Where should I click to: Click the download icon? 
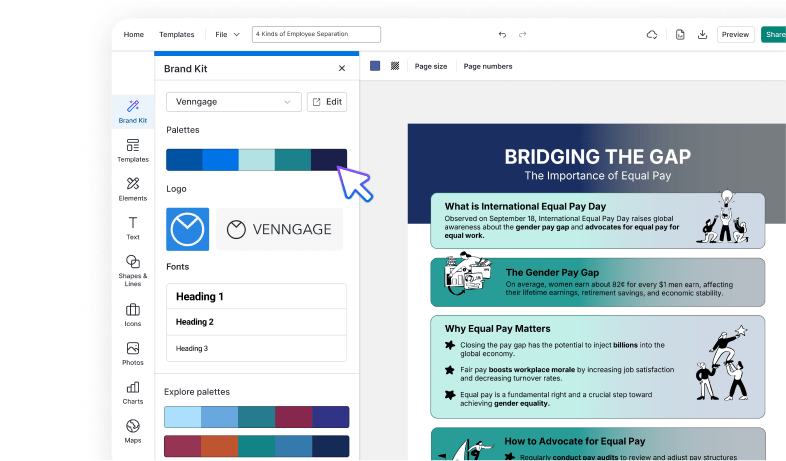pyautogui.click(x=702, y=35)
